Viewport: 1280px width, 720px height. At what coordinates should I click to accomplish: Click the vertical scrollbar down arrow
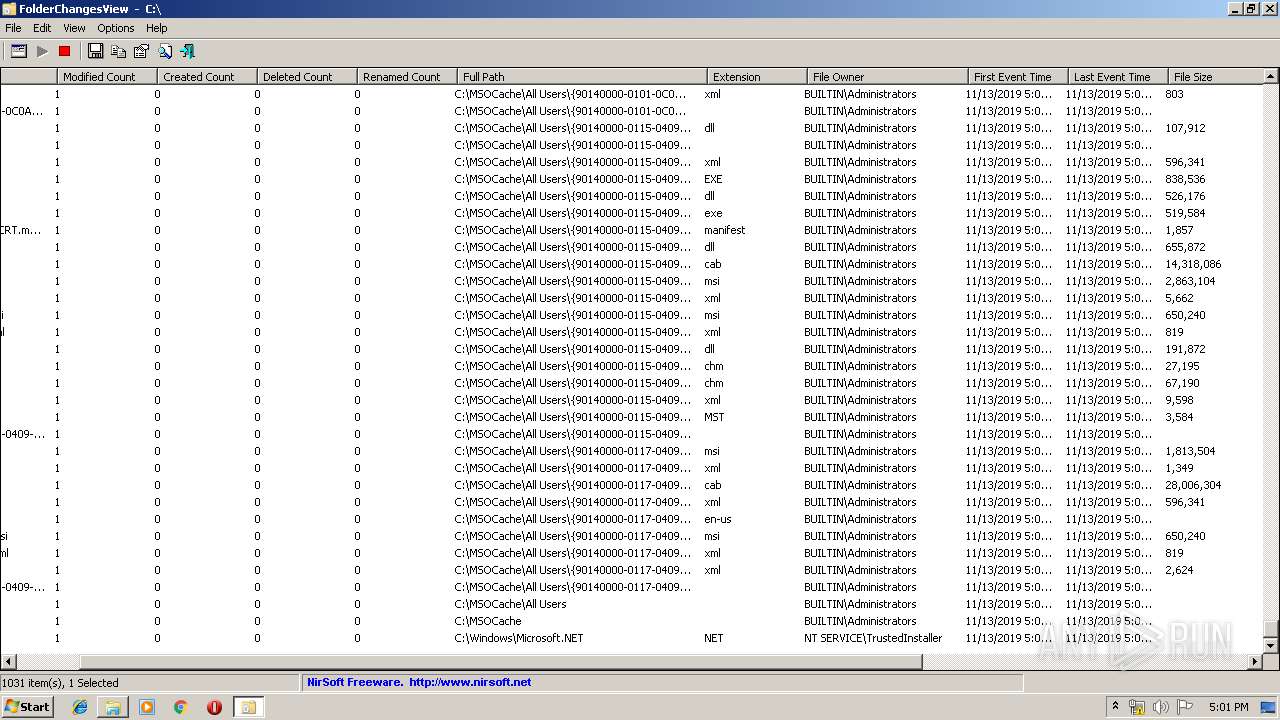tap(1272, 646)
